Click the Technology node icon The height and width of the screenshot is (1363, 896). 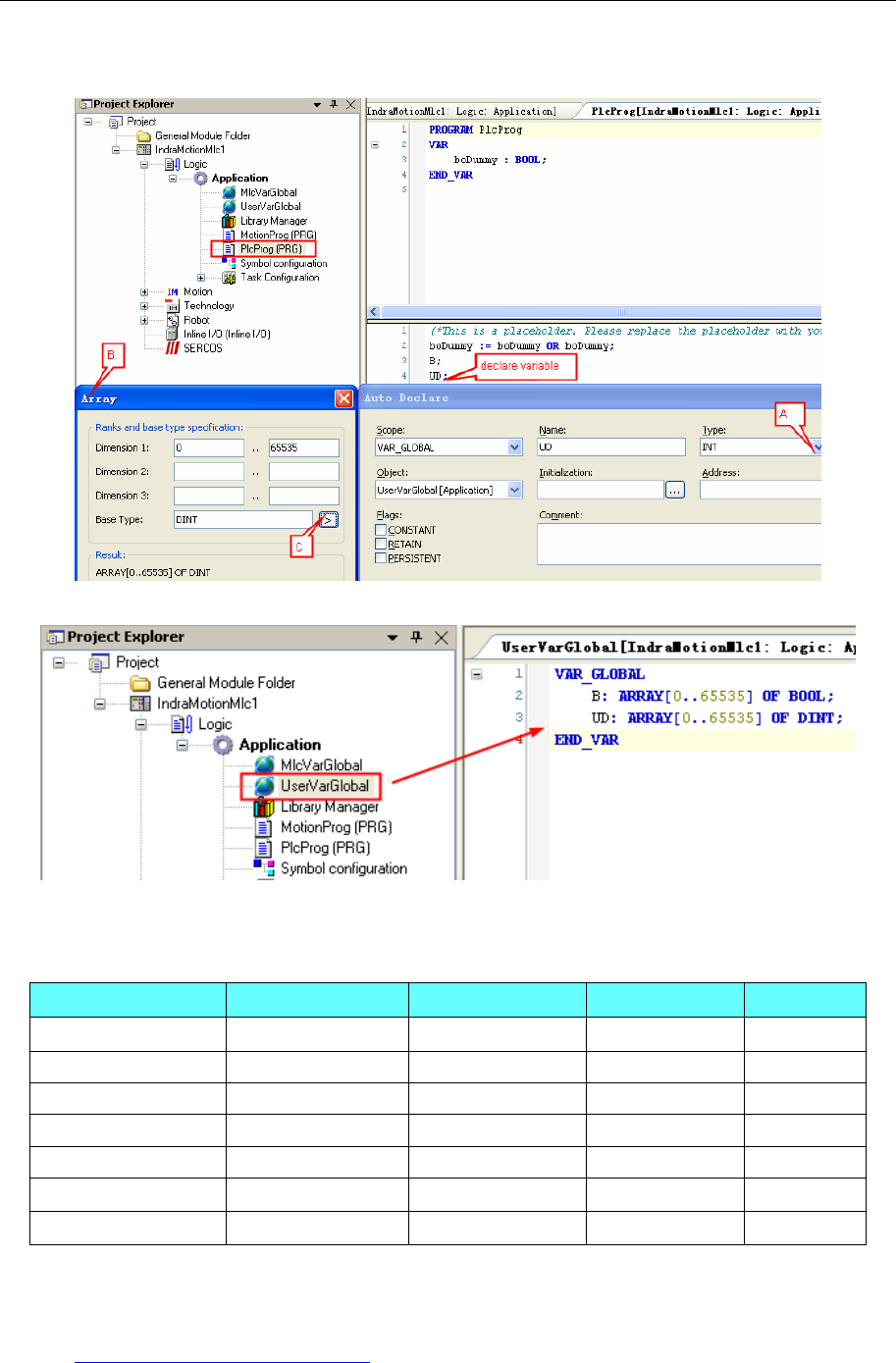tap(172, 306)
